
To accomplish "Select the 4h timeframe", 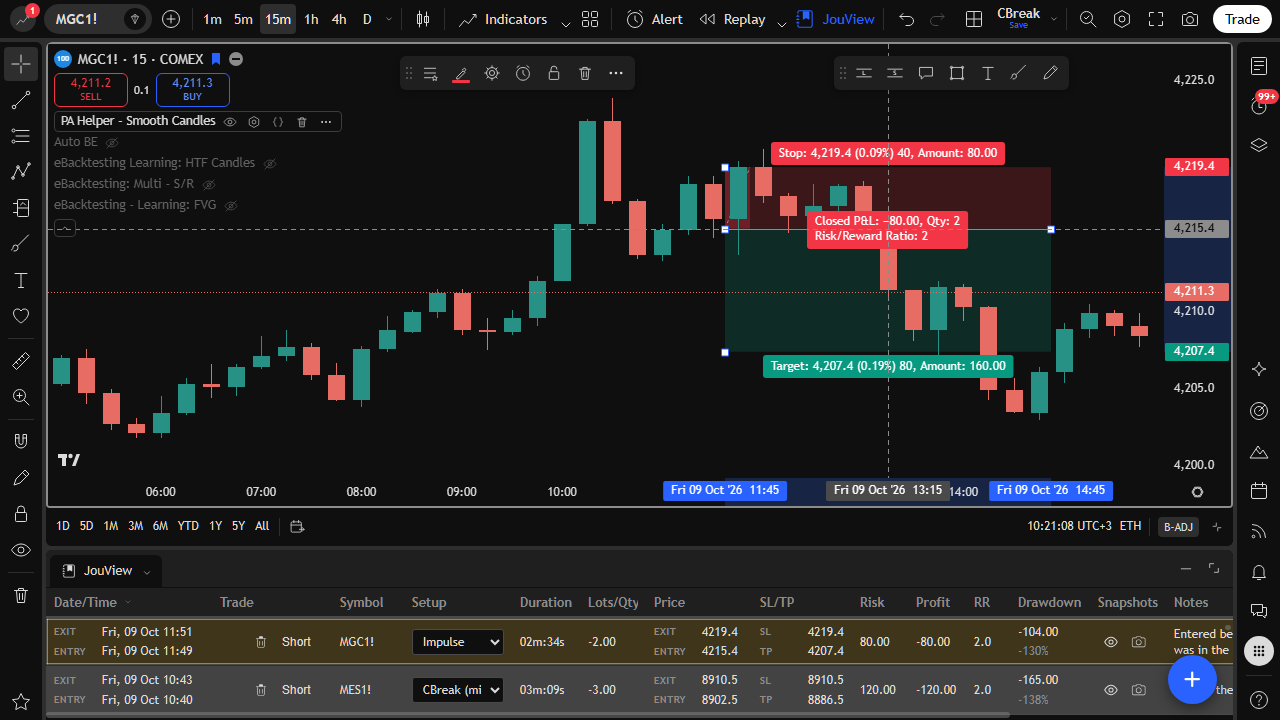I will [x=339, y=19].
